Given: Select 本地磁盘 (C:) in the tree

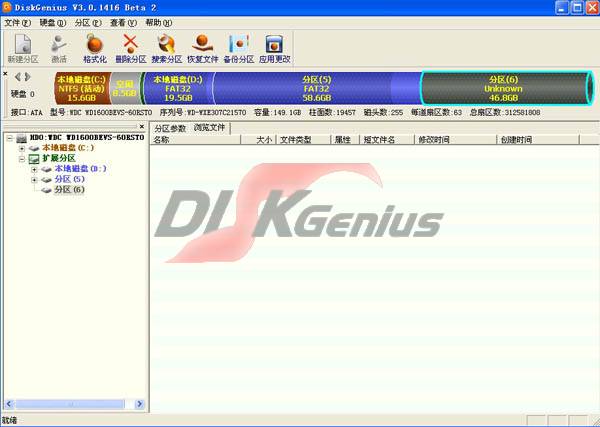Looking at the screenshot, I should 68,148.
